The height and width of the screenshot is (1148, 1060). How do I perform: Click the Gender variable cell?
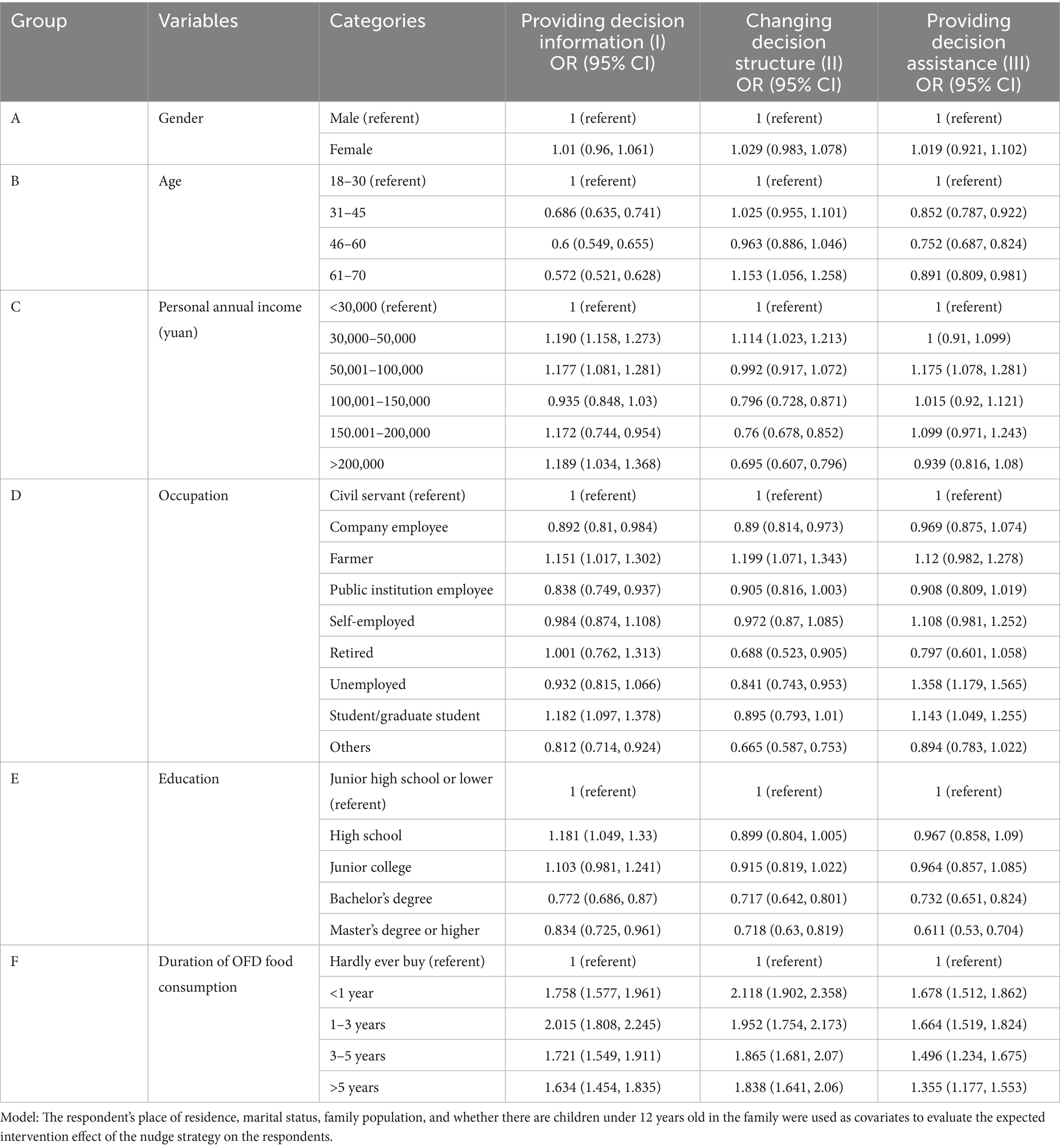click(180, 118)
